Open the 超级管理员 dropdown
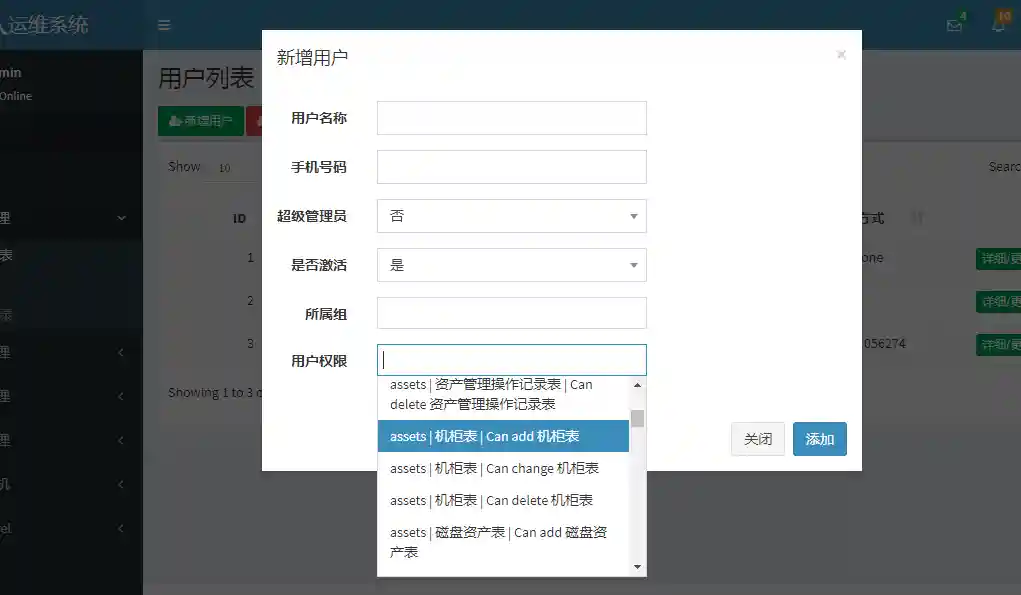Screen dimensions: 1021x595 [512, 216]
